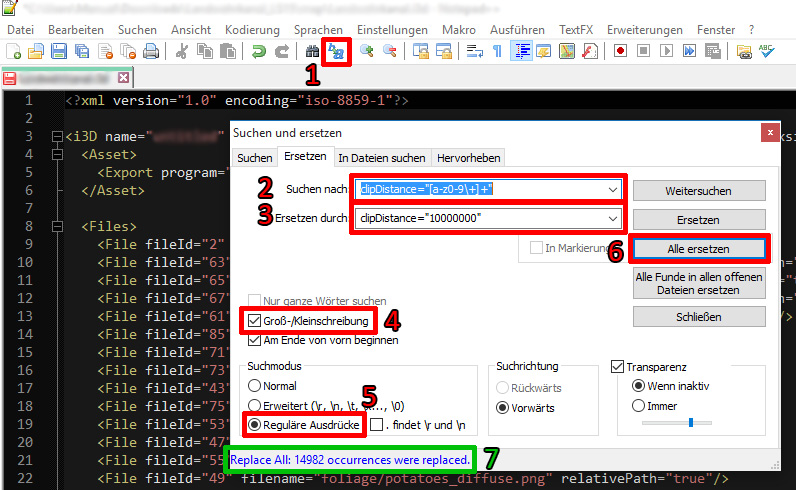The width and height of the screenshot is (796, 490).
Task: Click into the Ersetzen durch text field
Action: (x=480, y=218)
